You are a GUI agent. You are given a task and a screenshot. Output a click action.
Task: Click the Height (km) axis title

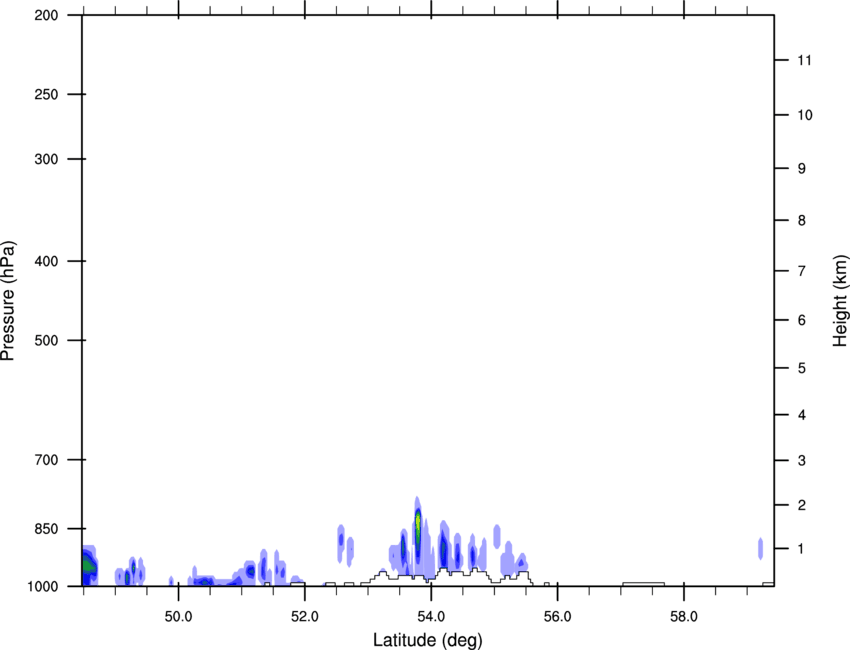pos(840,301)
